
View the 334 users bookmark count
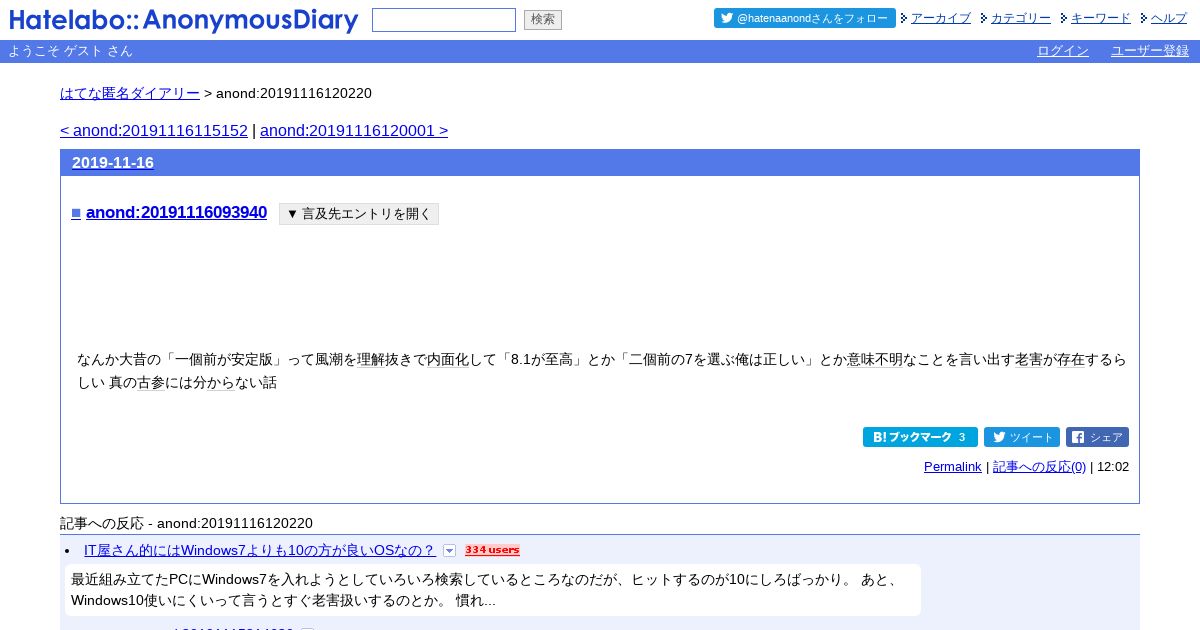pyautogui.click(x=492, y=550)
